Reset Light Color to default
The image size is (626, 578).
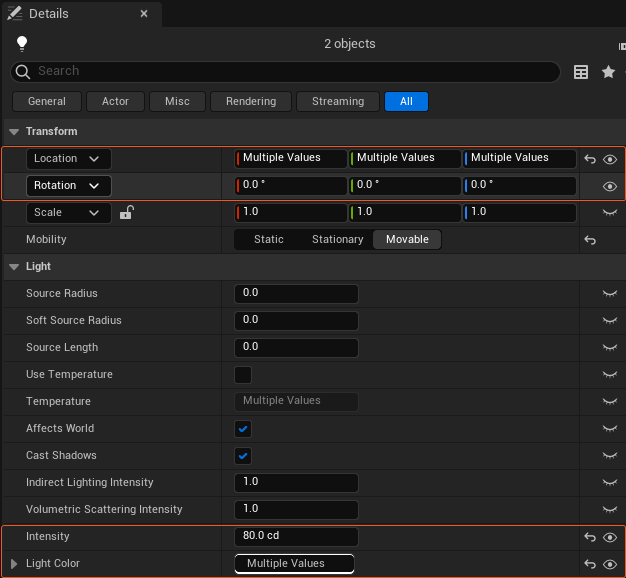(590, 564)
